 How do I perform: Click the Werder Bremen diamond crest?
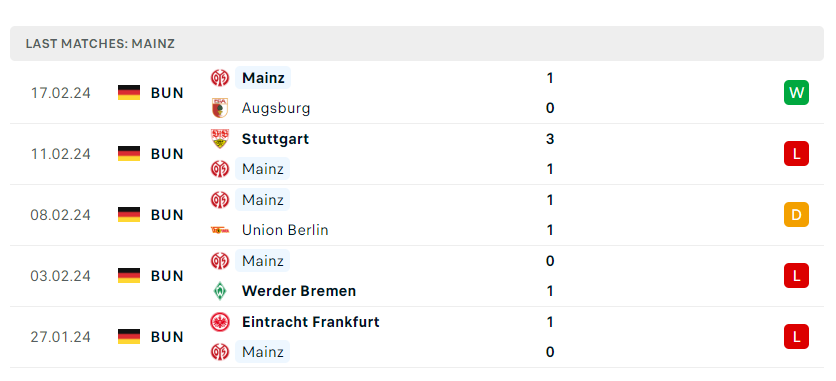(x=220, y=291)
